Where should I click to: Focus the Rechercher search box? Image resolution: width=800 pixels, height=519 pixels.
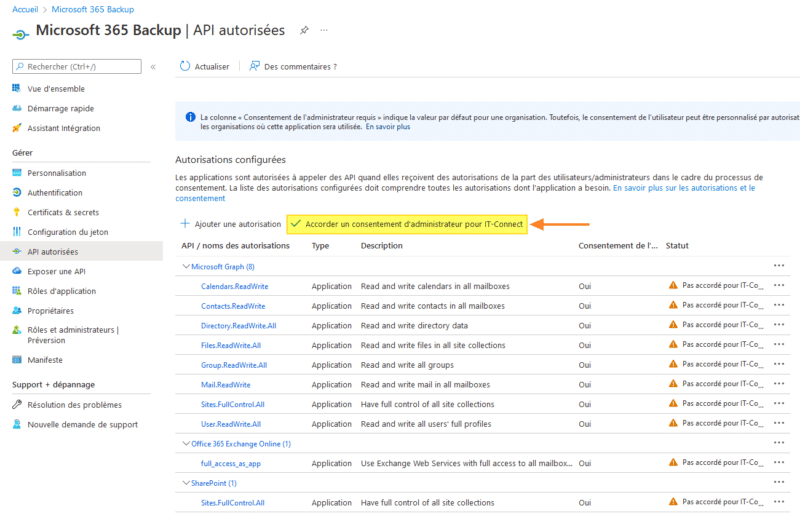(77, 66)
